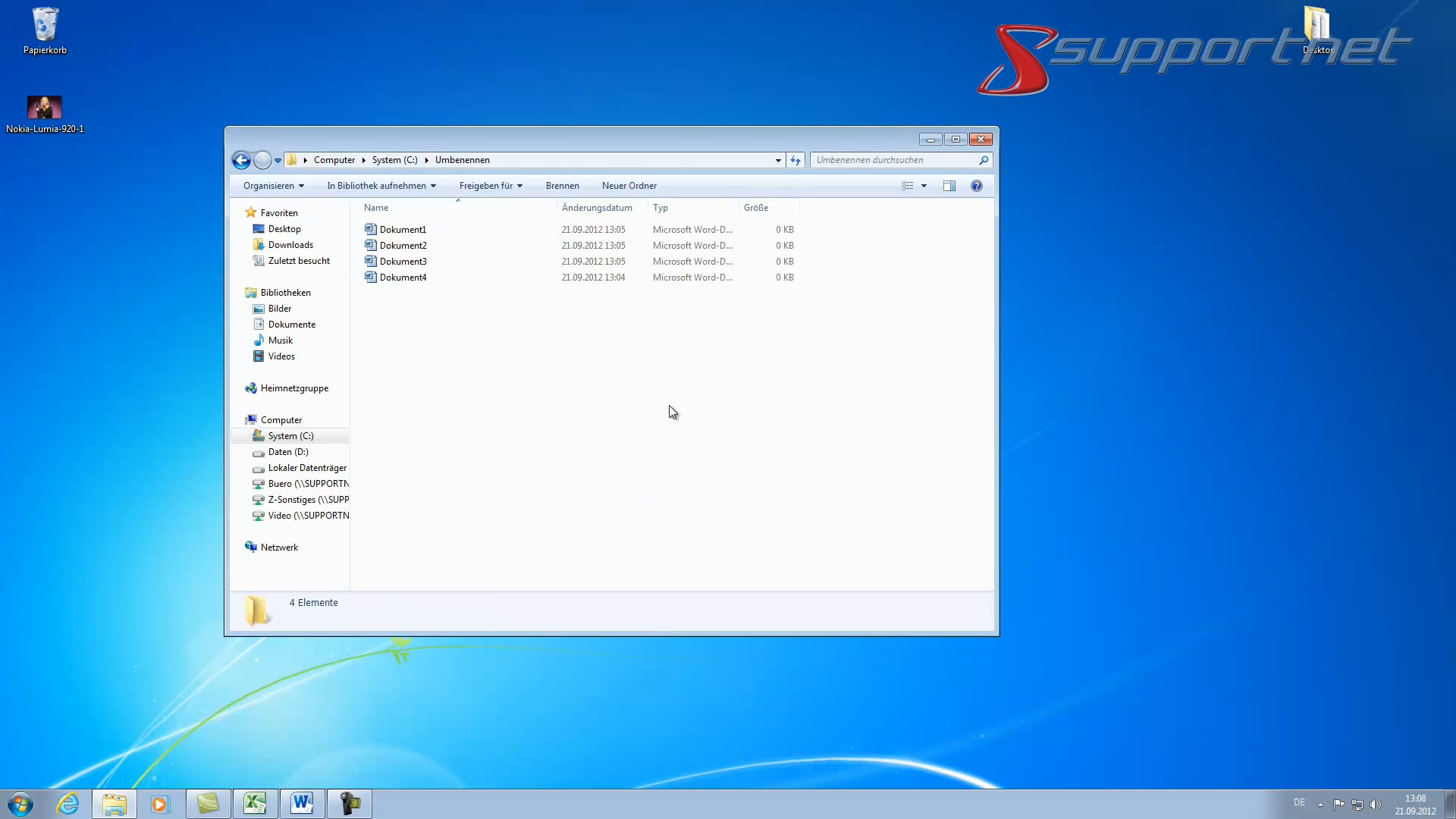
Task: Open the Organisieren dropdown menu
Action: coord(273,186)
